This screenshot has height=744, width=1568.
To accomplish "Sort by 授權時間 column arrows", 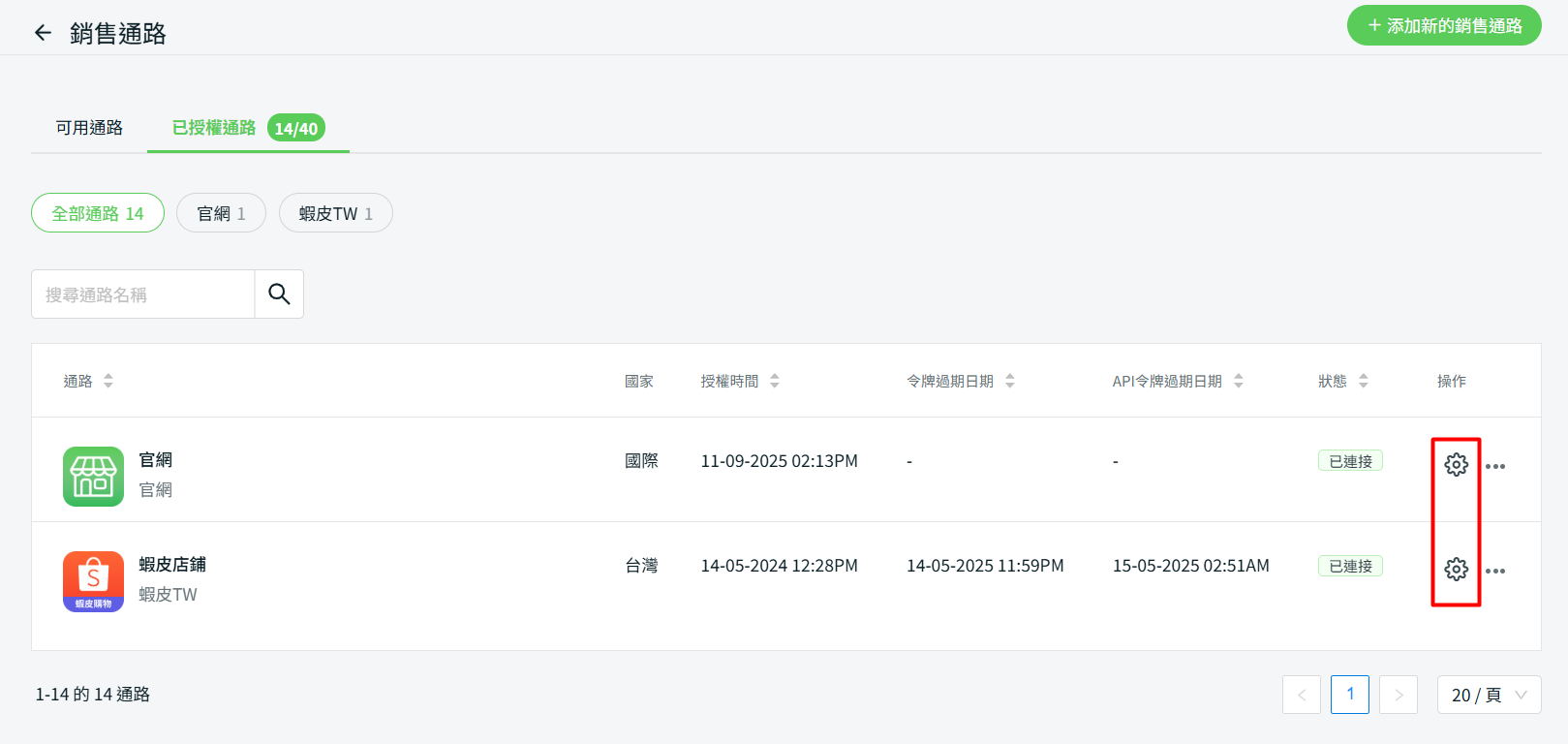I will click(x=774, y=382).
